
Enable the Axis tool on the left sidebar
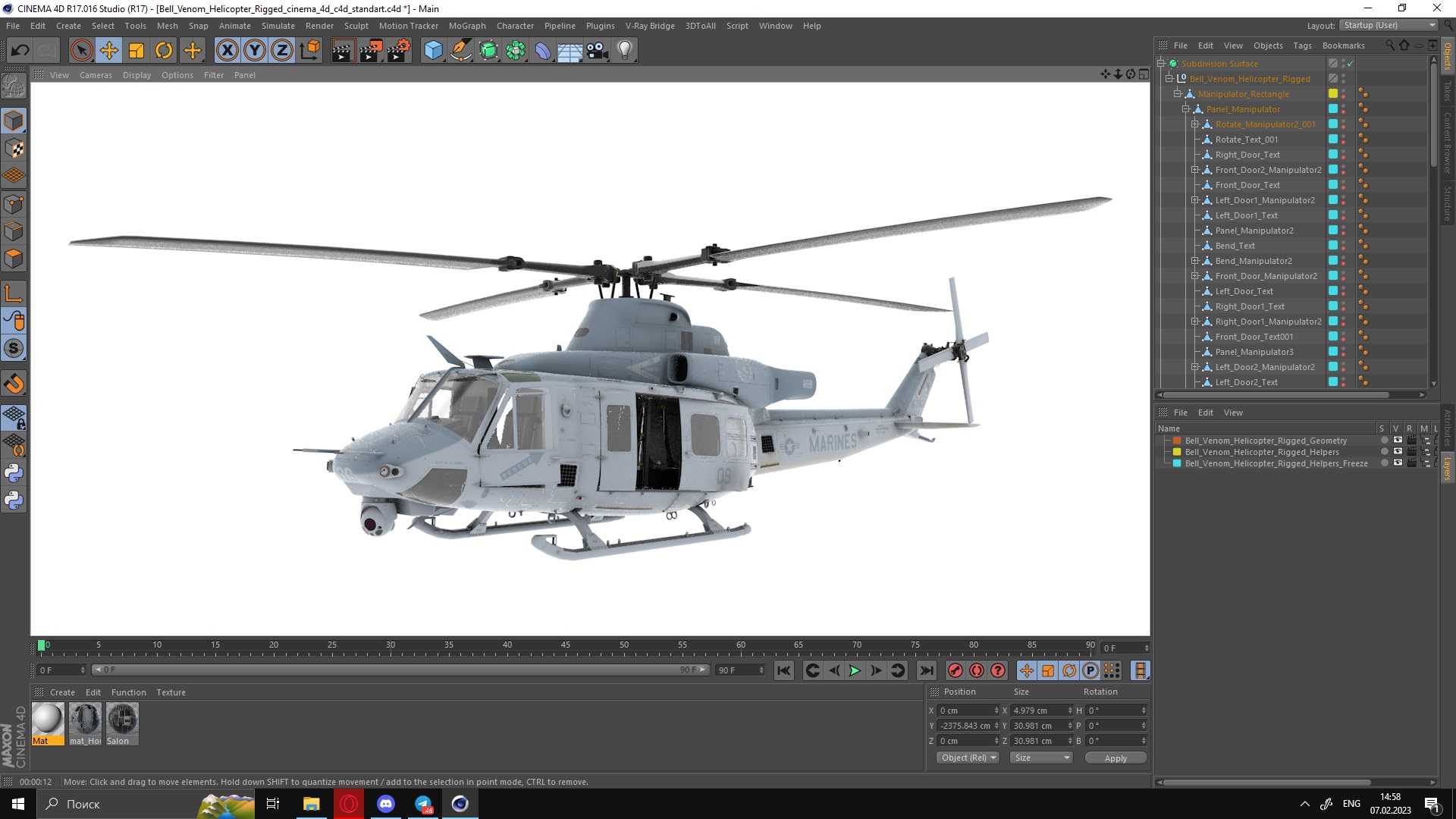(14, 293)
